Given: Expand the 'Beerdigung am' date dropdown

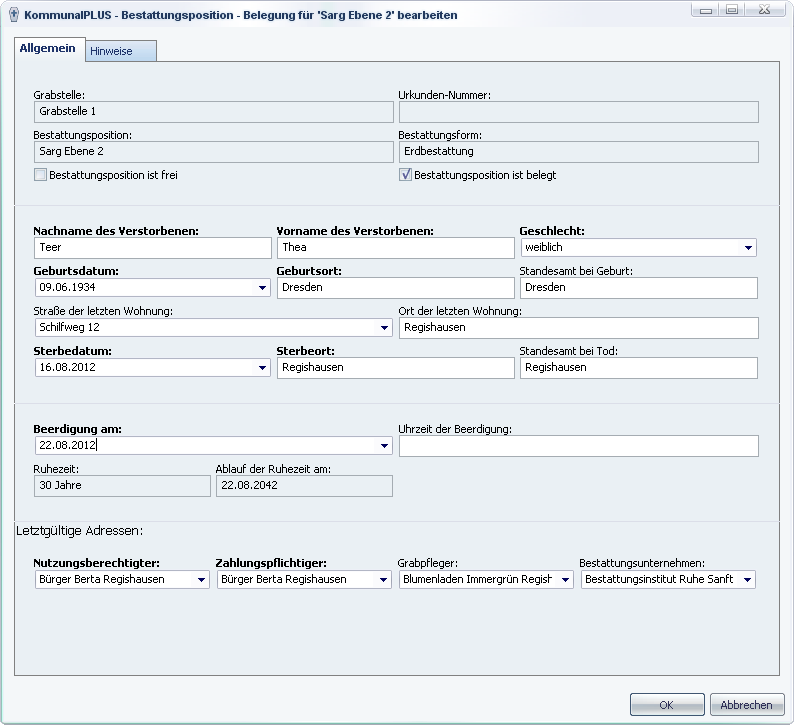Looking at the screenshot, I should 383,446.
